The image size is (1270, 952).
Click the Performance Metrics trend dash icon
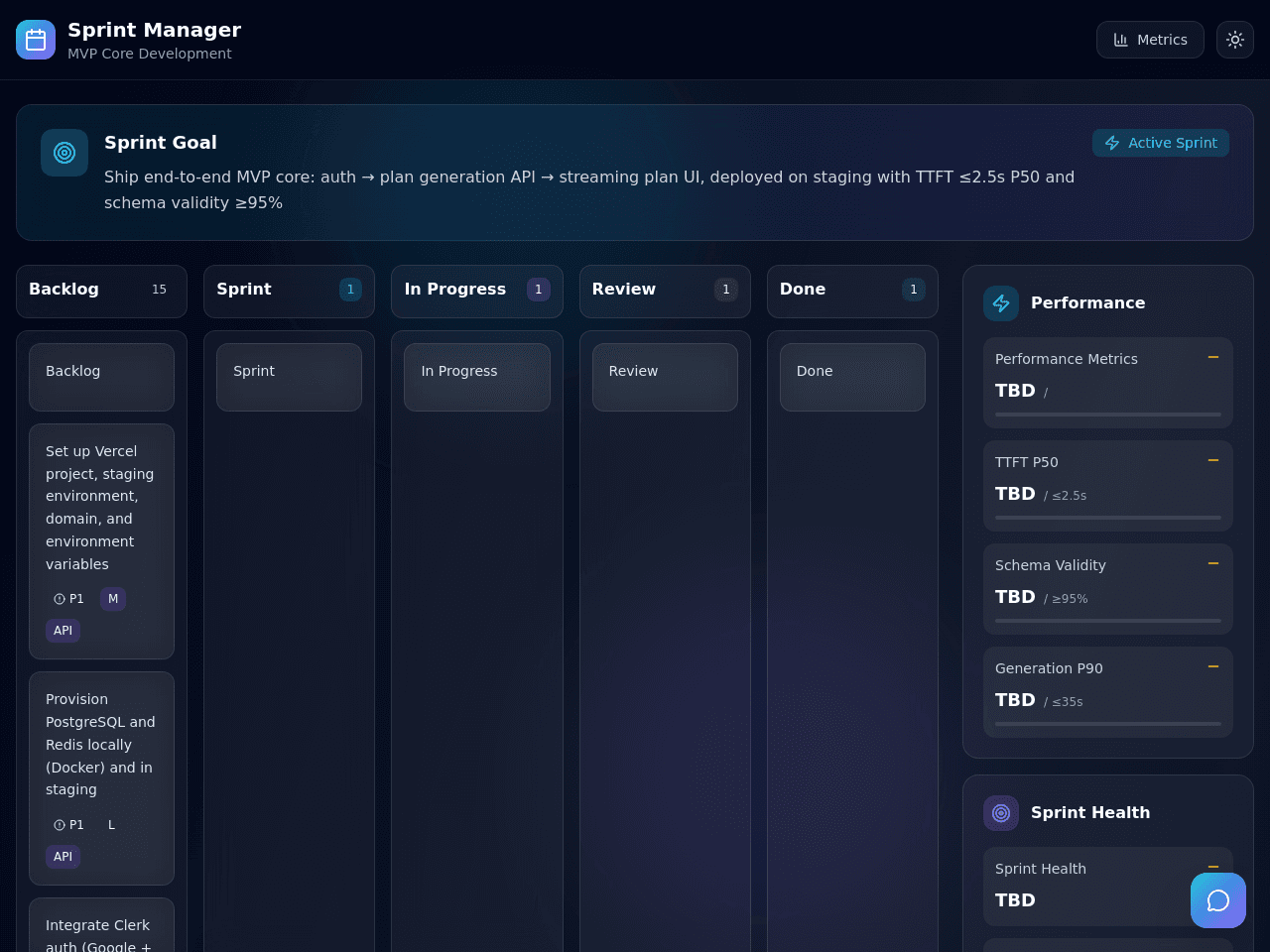point(1212,357)
